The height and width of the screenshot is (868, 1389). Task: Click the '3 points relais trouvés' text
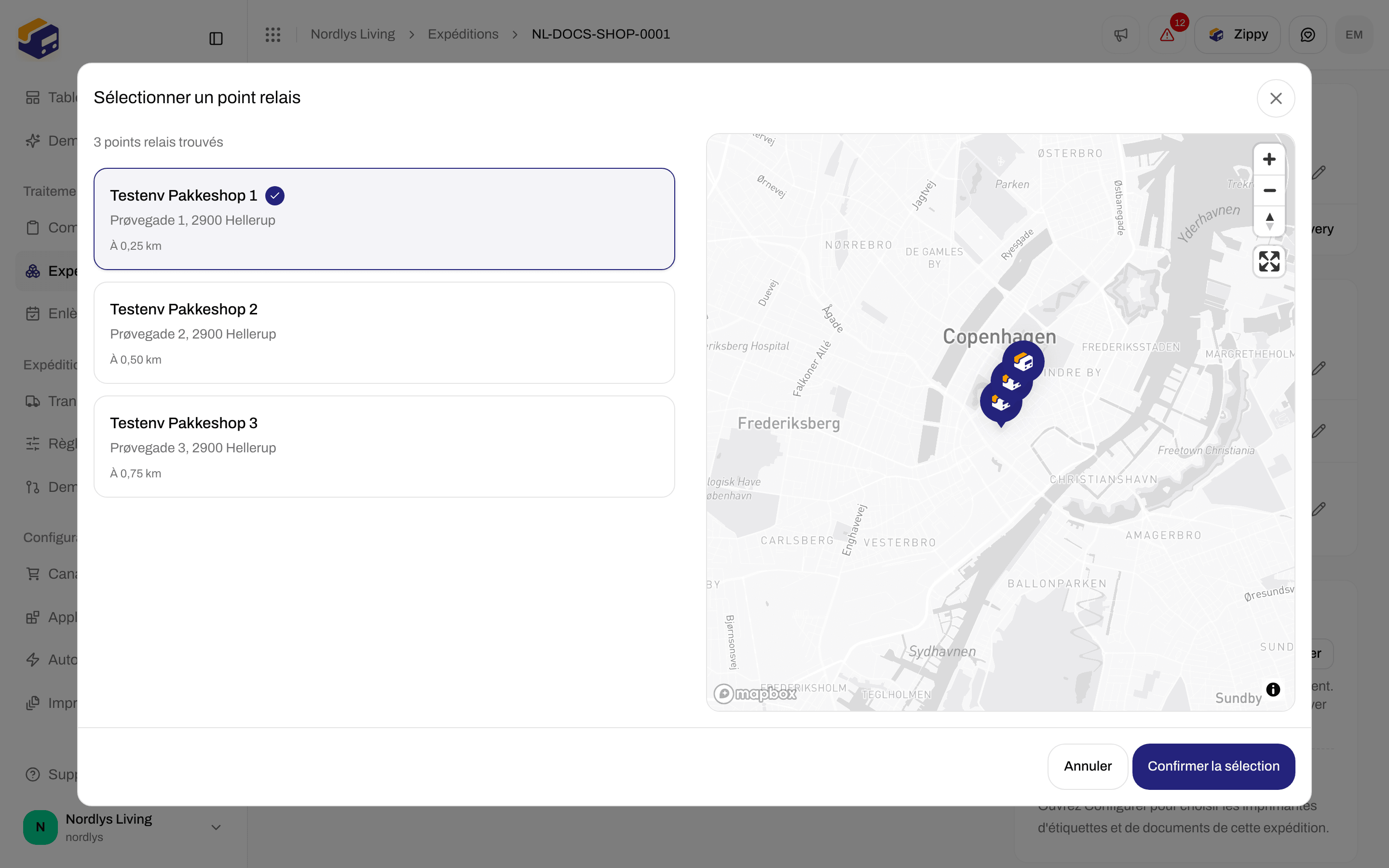point(158,142)
